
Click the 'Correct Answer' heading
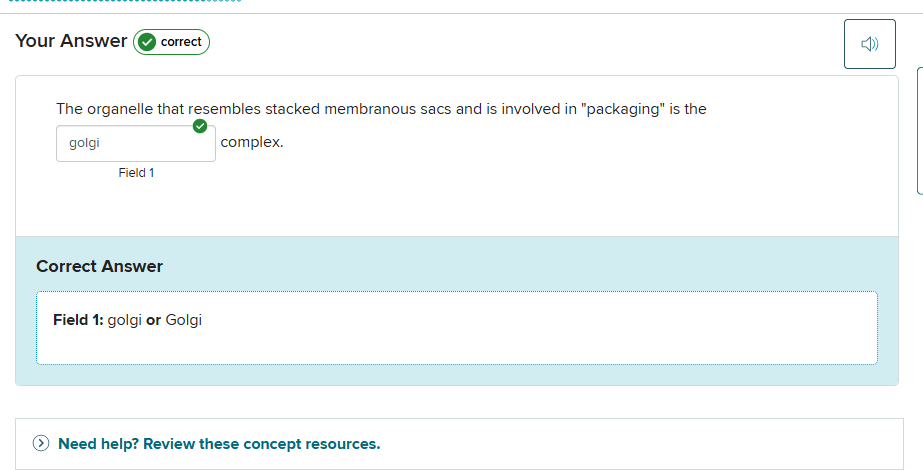coord(99,266)
